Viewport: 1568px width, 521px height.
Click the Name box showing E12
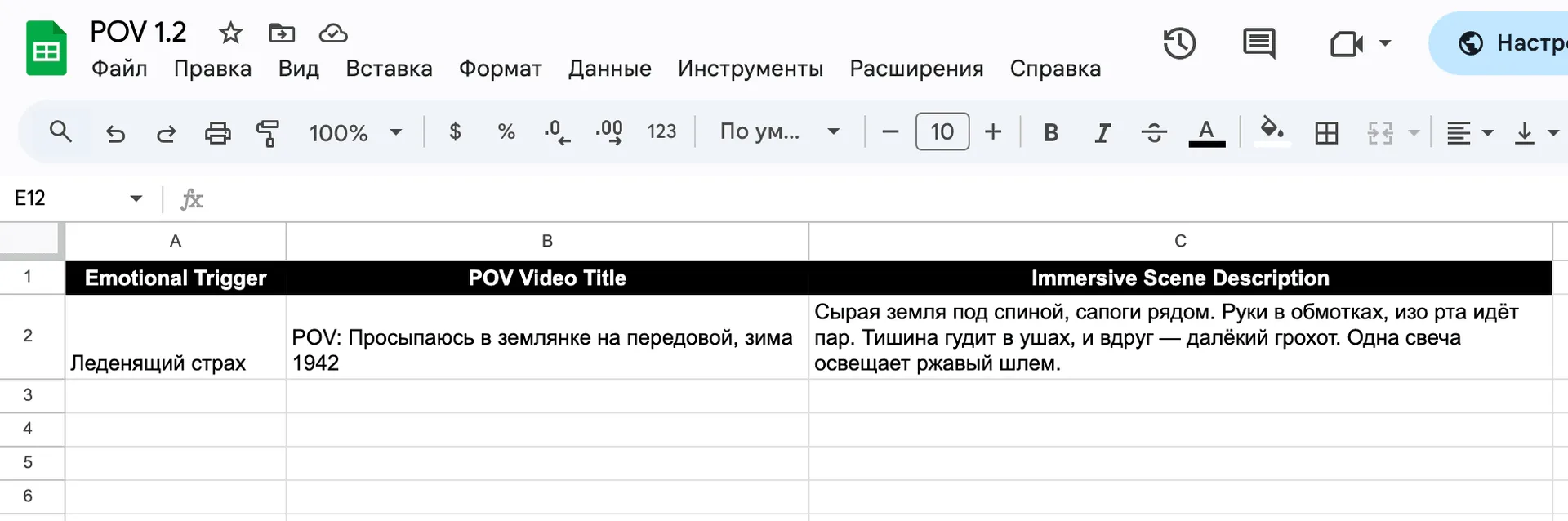pyautogui.click(x=65, y=198)
